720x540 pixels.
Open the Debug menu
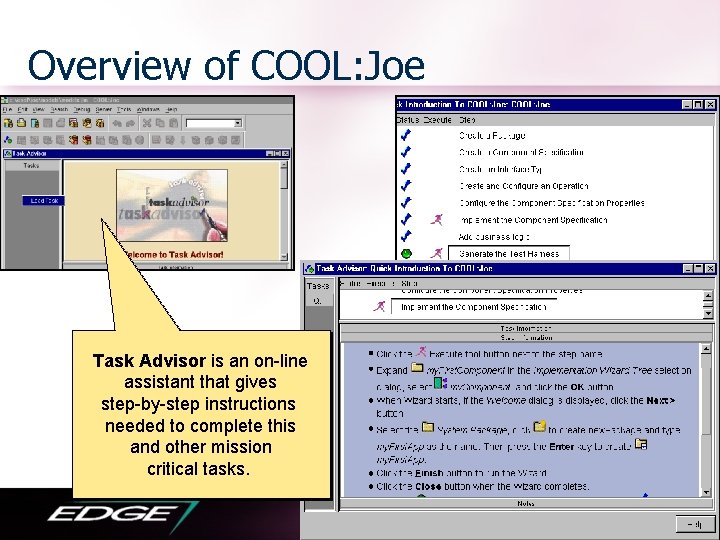click(x=81, y=109)
